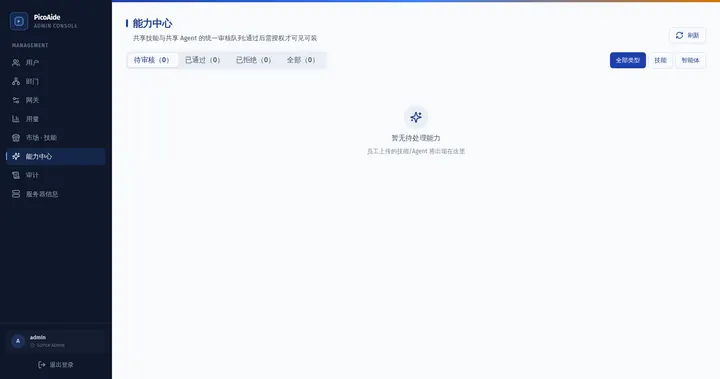Select the 全部类型 filter button
This screenshot has height=379, width=720.
pos(628,60)
